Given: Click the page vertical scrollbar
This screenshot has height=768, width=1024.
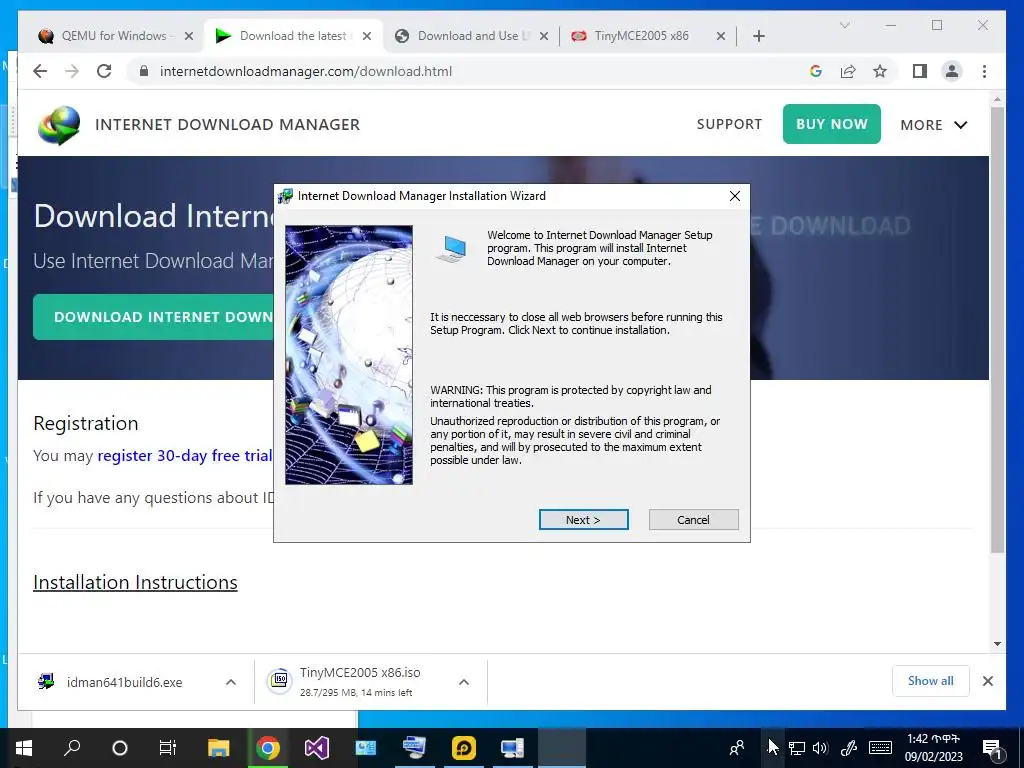Looking at the screenshot, I should (x=997, y=330).
